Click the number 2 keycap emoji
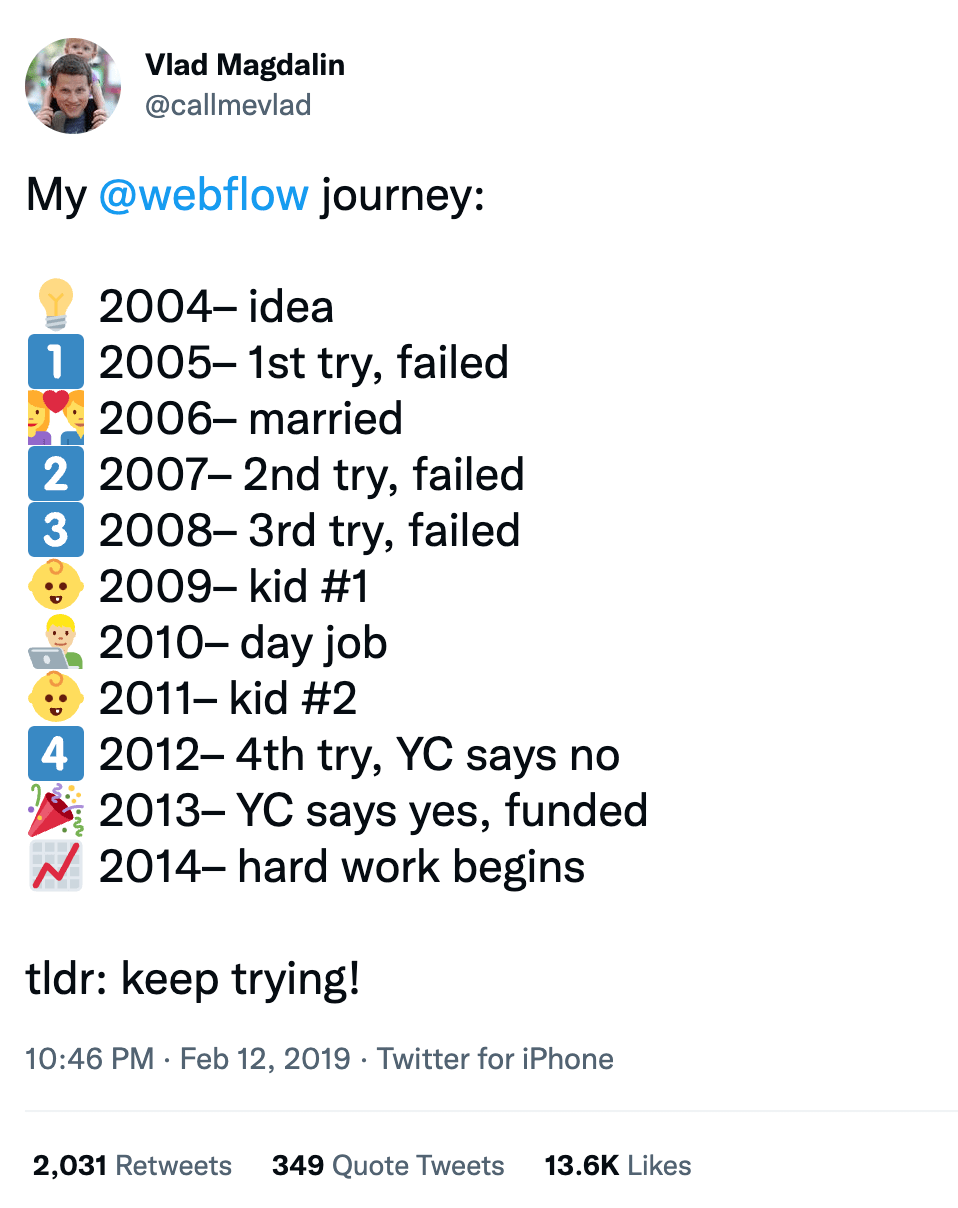The image size is (958, 1208). pyautogui.click(x=56, y=474)
